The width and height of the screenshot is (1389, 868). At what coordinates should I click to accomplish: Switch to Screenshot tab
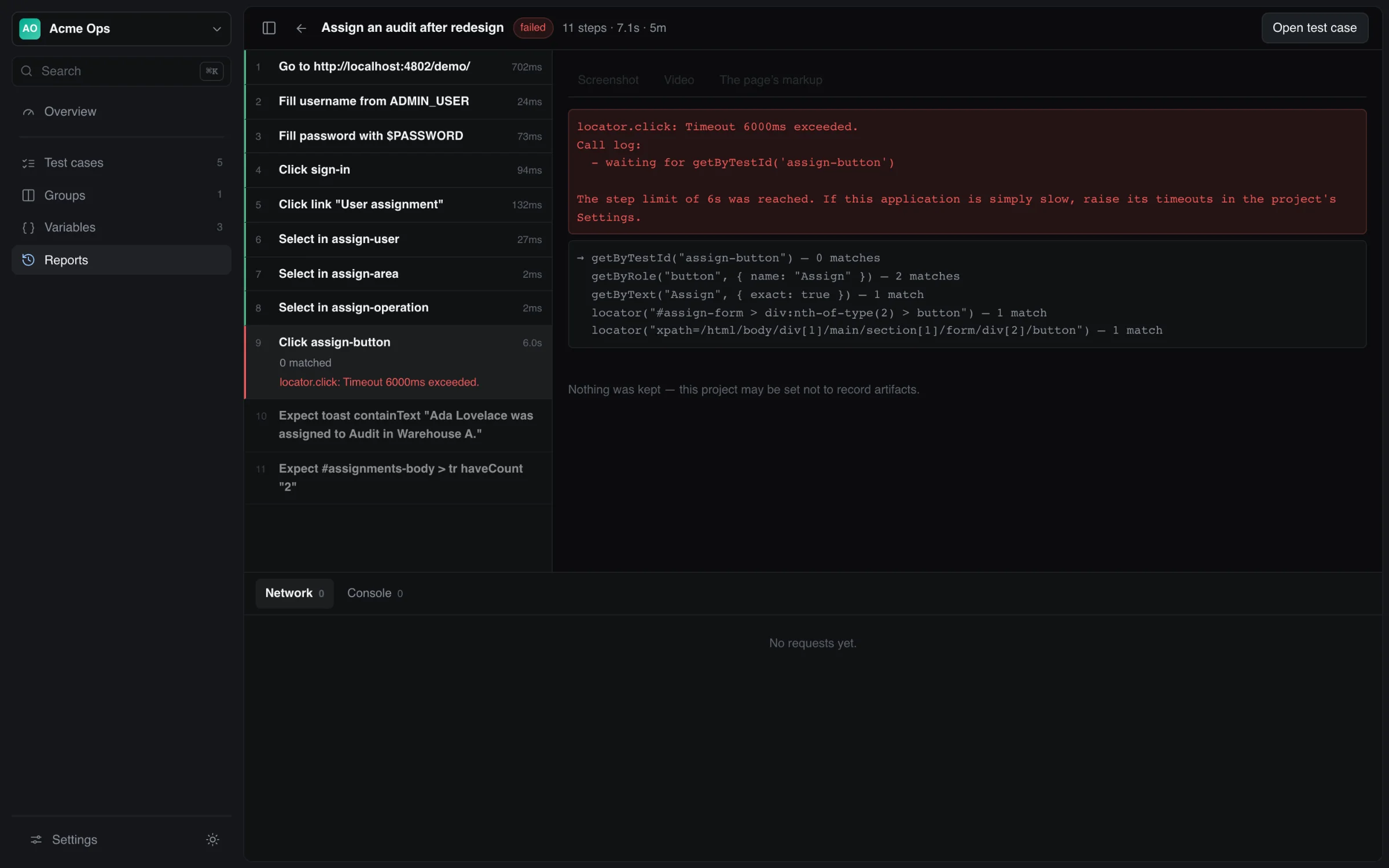click(x=608, y=80)
